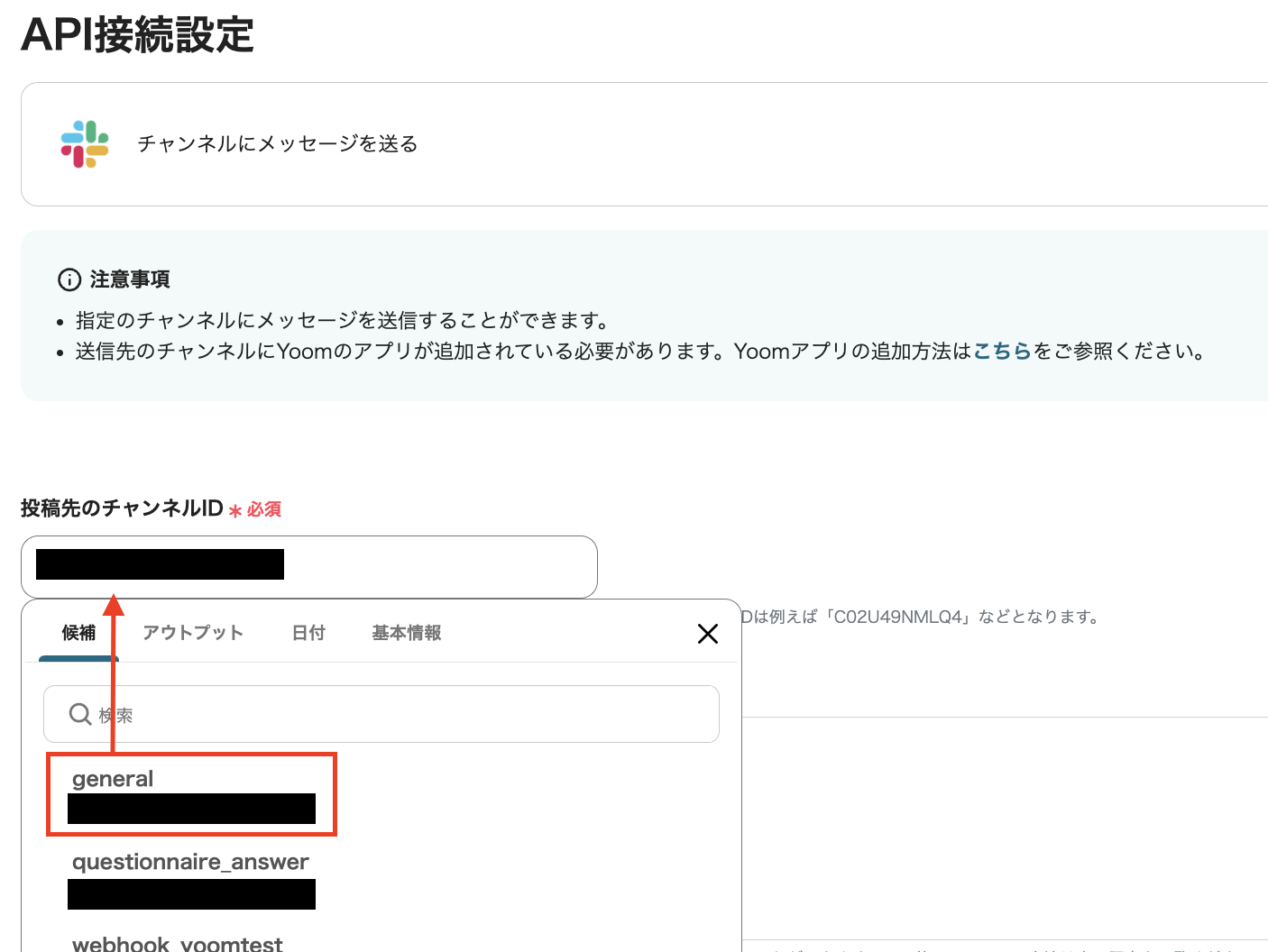Click the info icon beside 注意事項
This screenshot has height=952, width=1268.
click(x=70, y=279)
